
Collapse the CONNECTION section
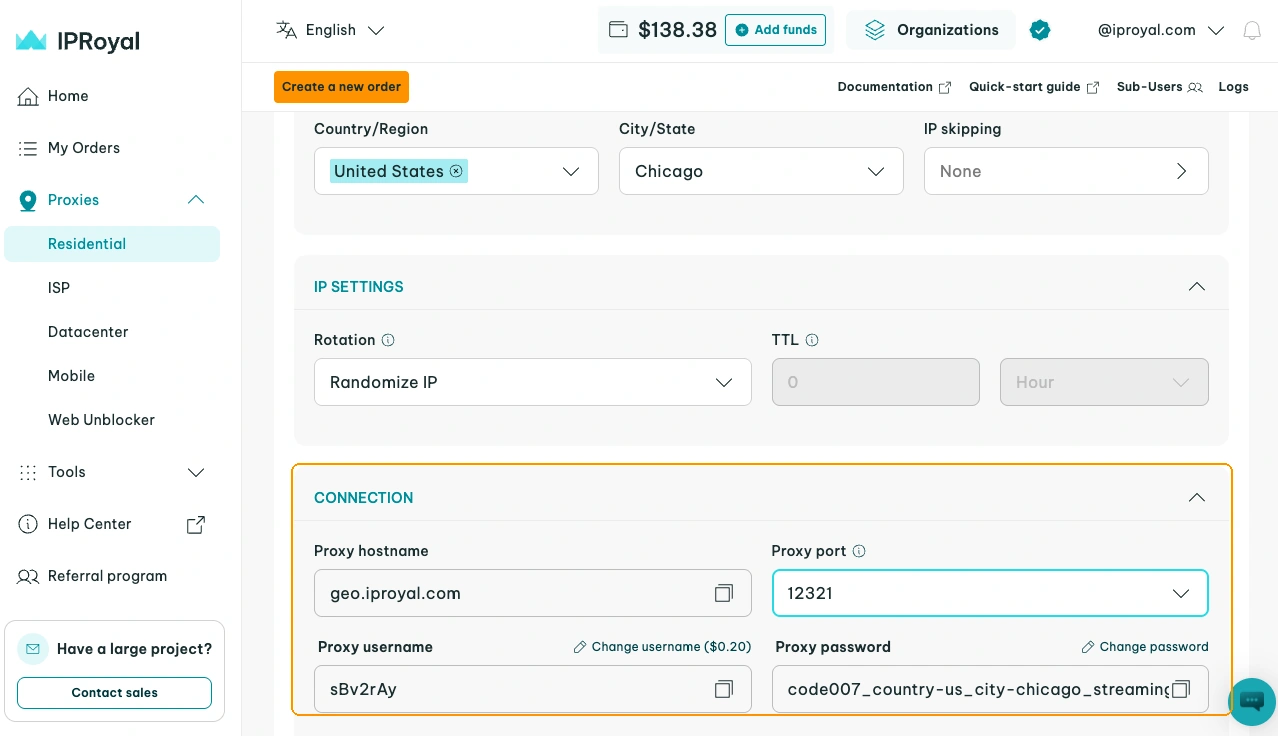click(x=1196, y=498)
